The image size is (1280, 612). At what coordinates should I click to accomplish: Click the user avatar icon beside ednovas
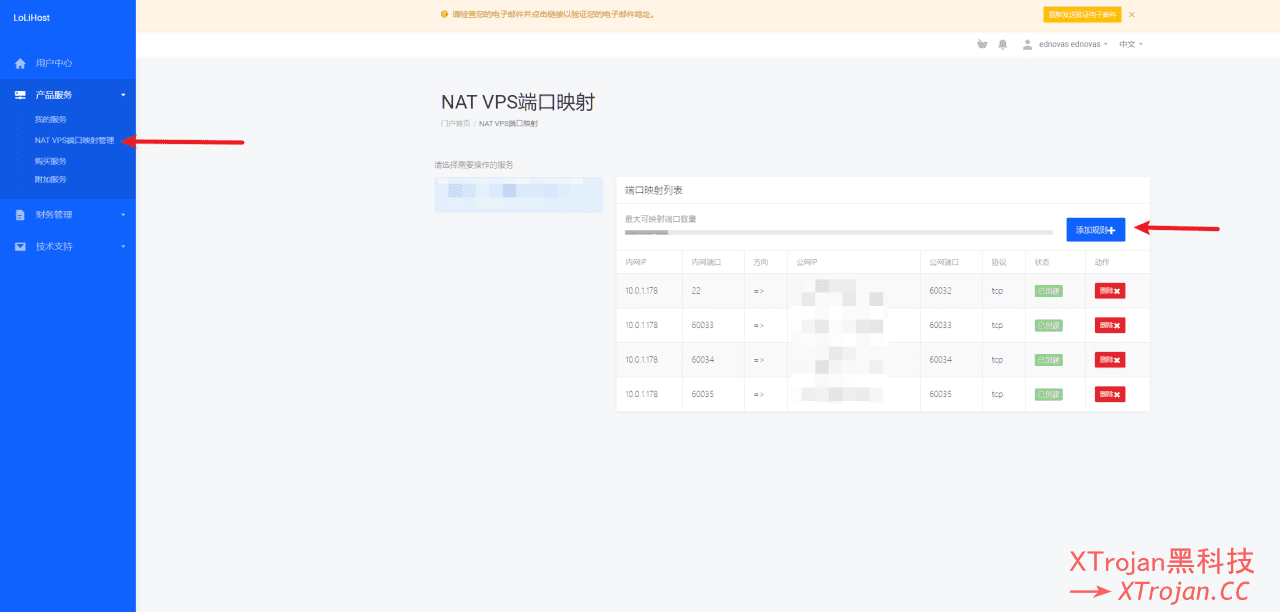[x=1027, y=44]
